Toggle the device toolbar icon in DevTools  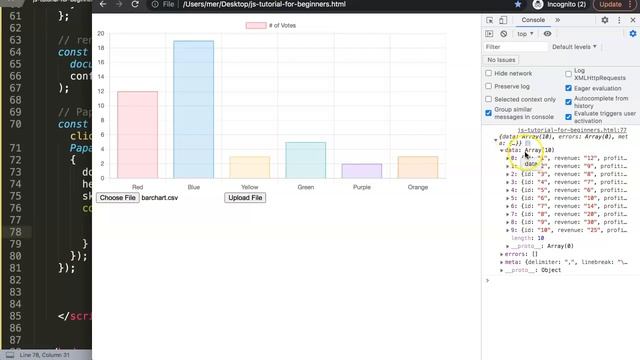click(x=503, y=20)
